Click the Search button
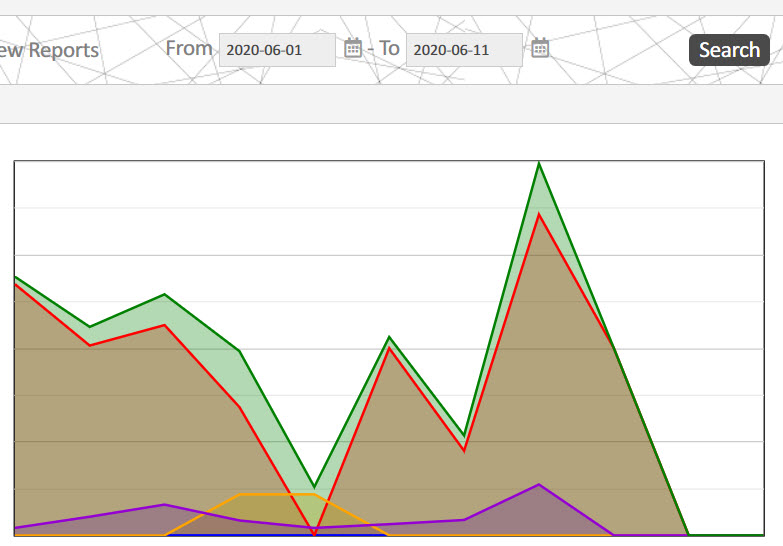This screenshot has height=546, width=783. (729, 50)
